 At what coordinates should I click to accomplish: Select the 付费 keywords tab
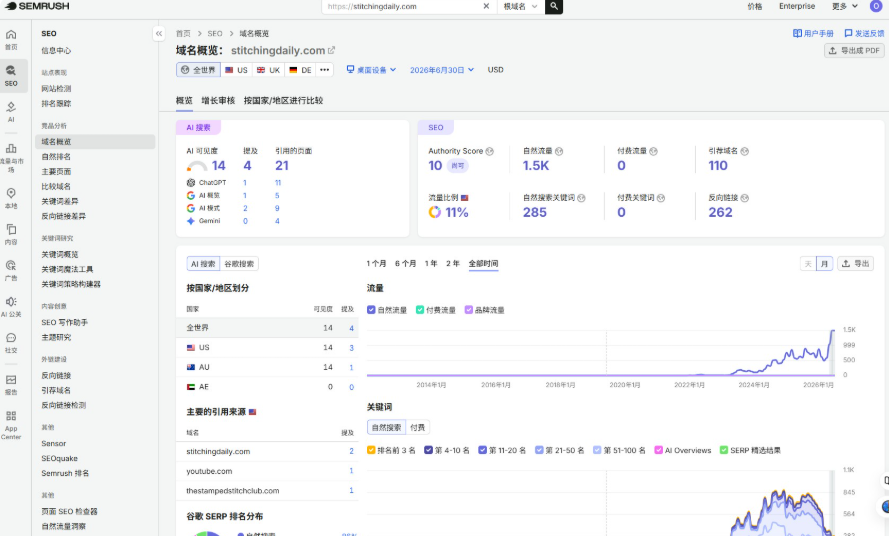tap(417, 427)
